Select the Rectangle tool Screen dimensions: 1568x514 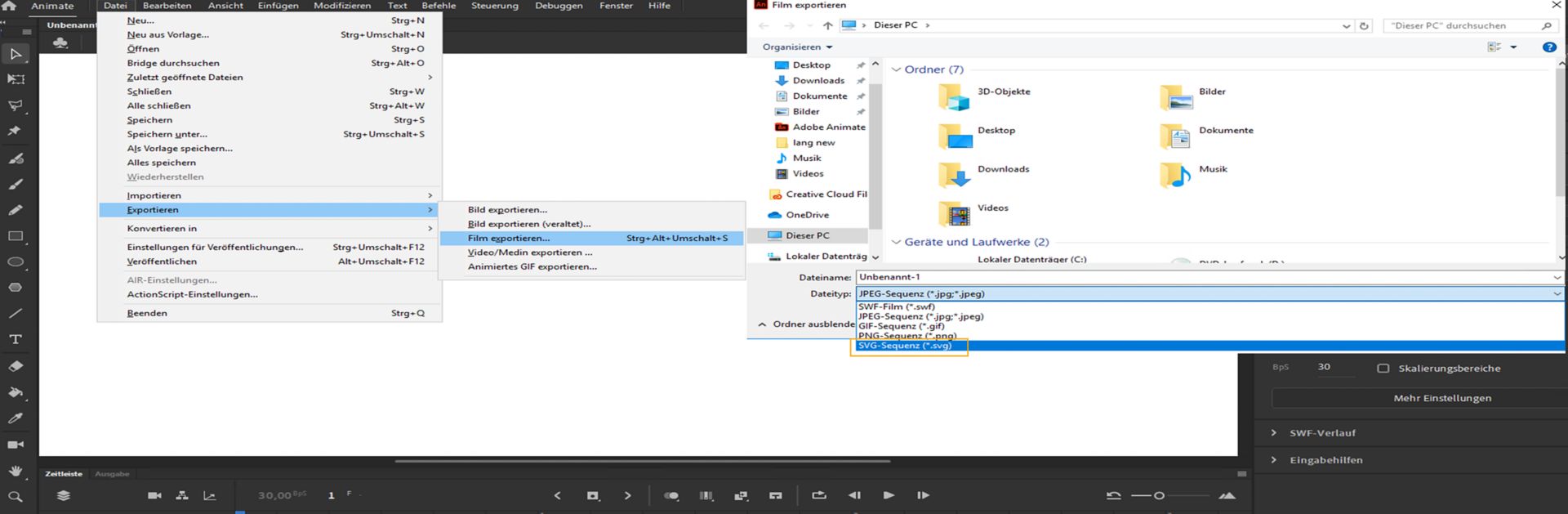pyautogui.click(x=16, y=236)
